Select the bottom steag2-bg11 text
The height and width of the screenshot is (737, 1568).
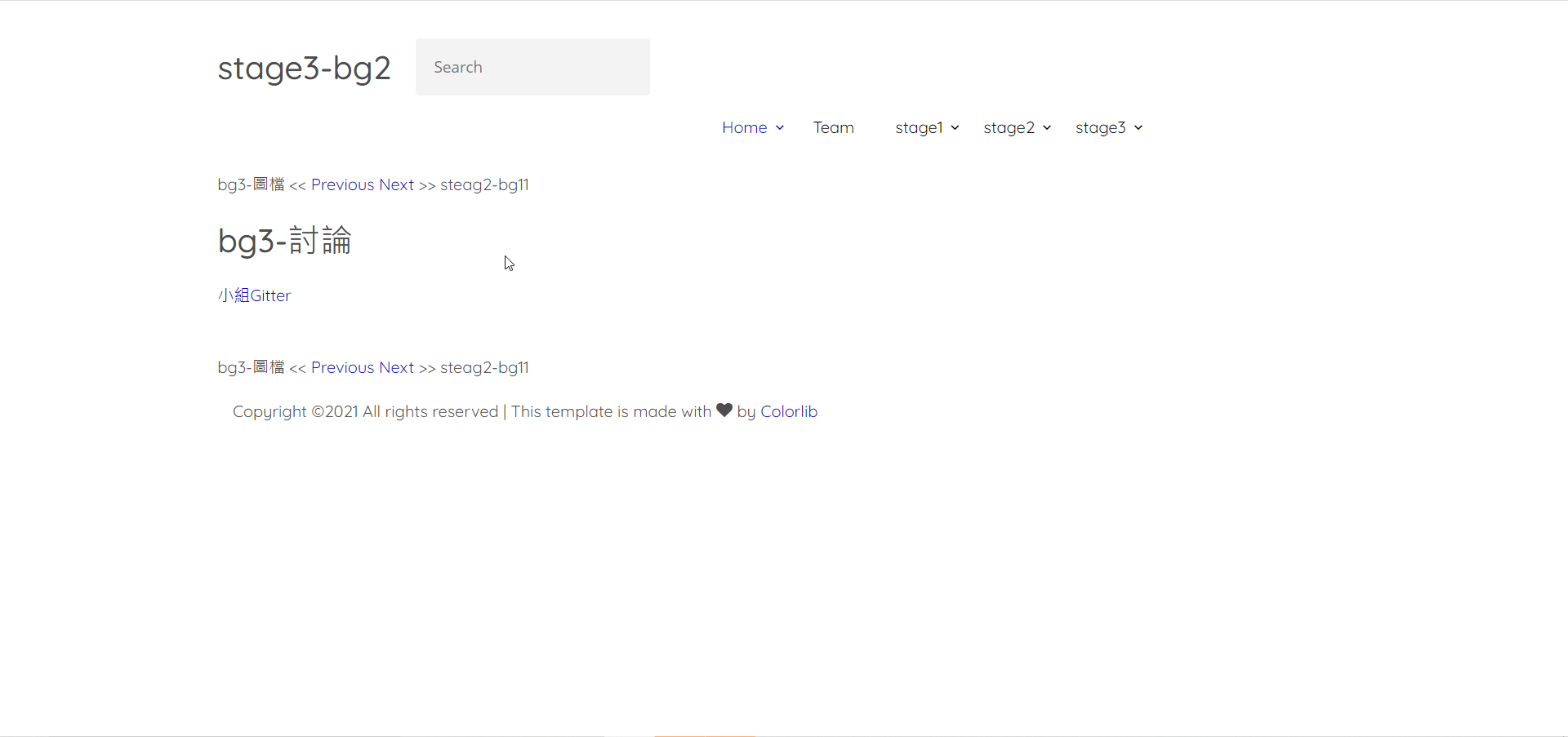click(484, 368)
